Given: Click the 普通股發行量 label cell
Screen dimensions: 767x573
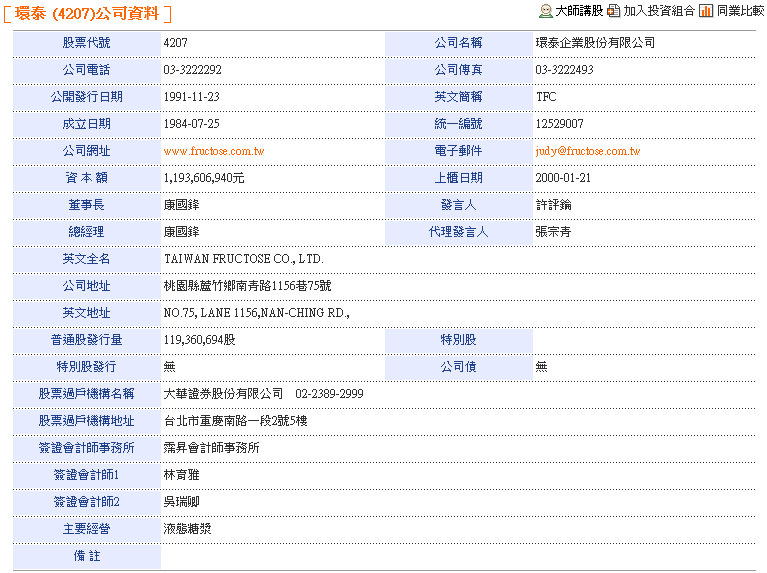Looking at the screenshot, I should point(87,340).
